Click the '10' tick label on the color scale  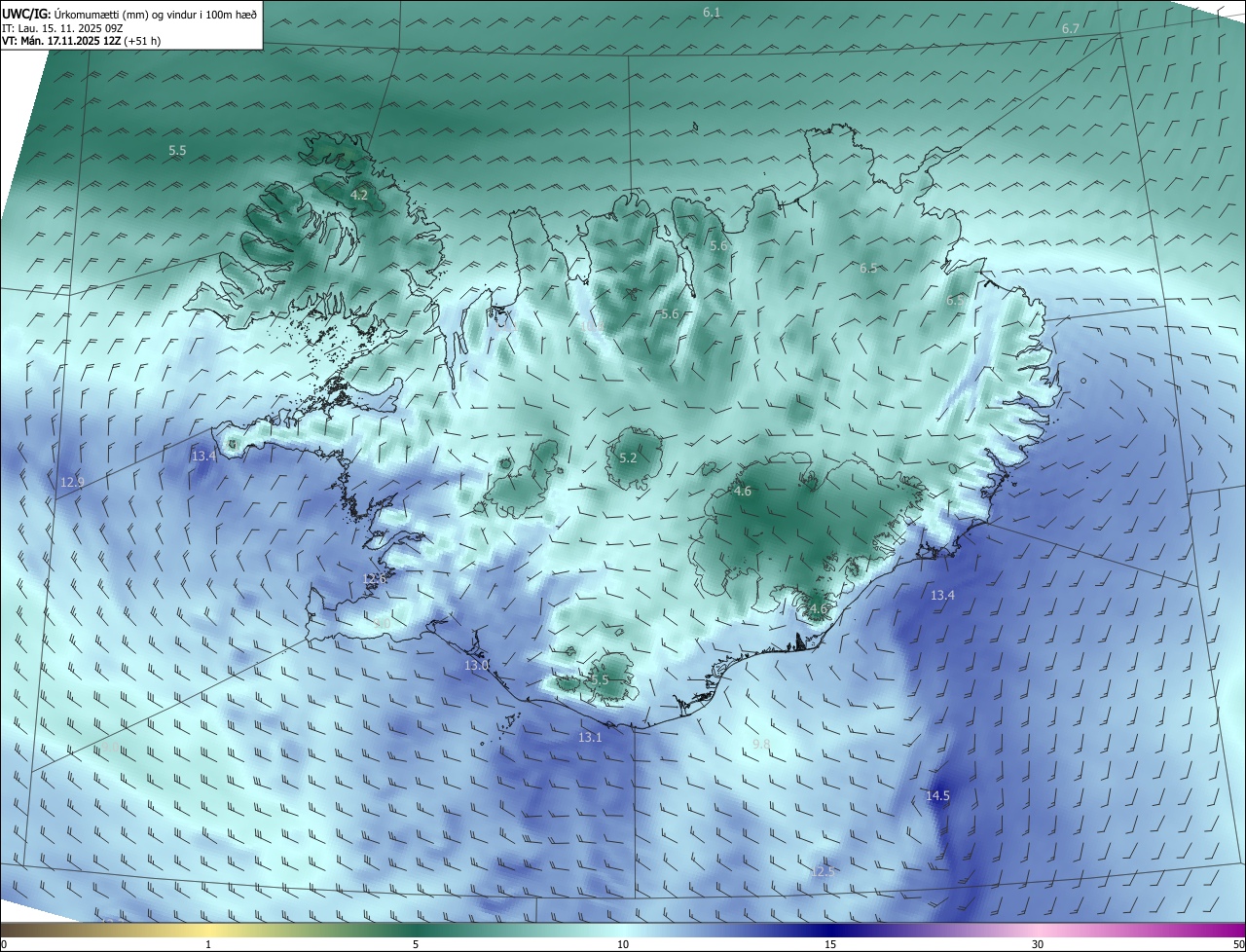click(623, 944)
